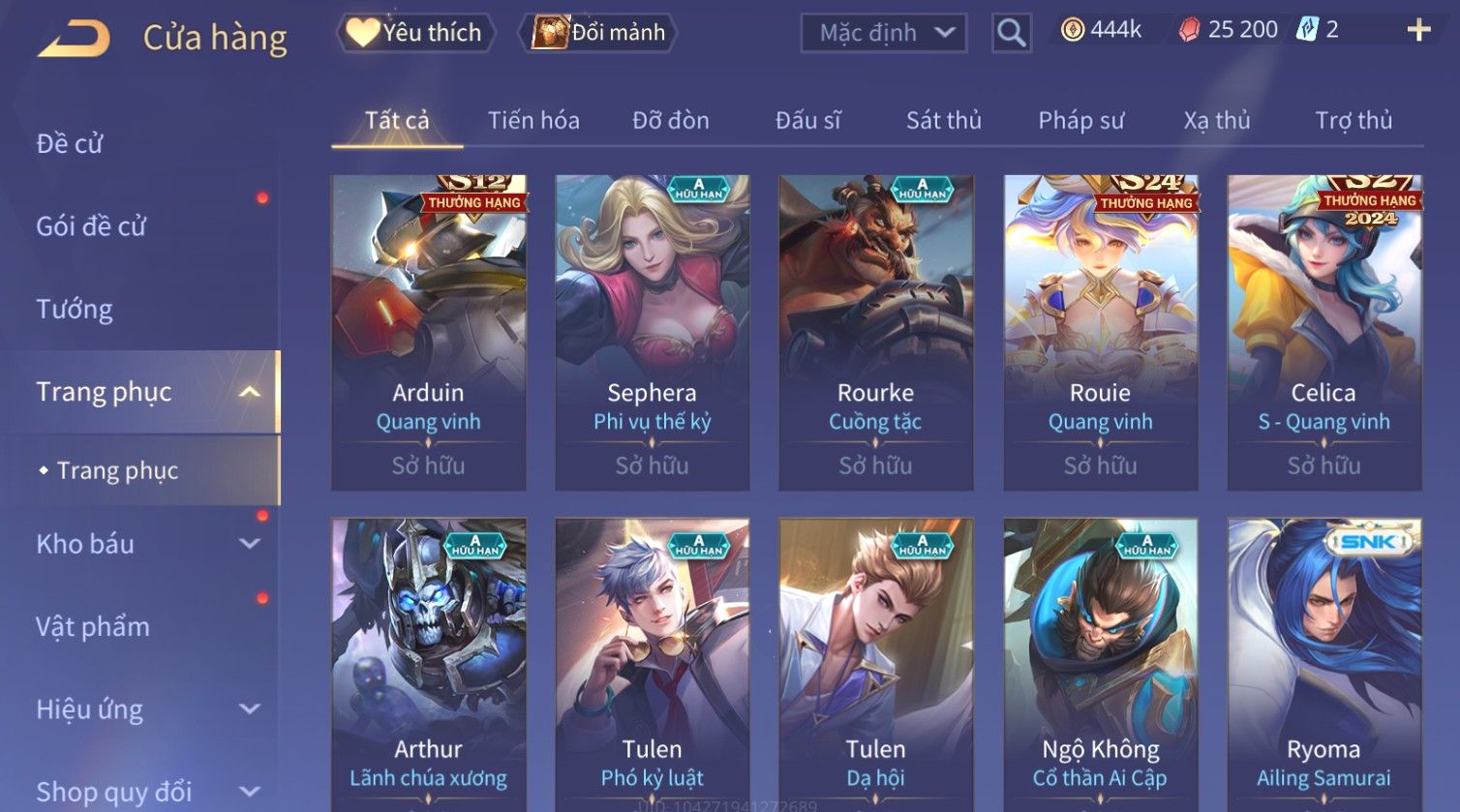Collapse the Trang phục sidebar section

(250, 392)
